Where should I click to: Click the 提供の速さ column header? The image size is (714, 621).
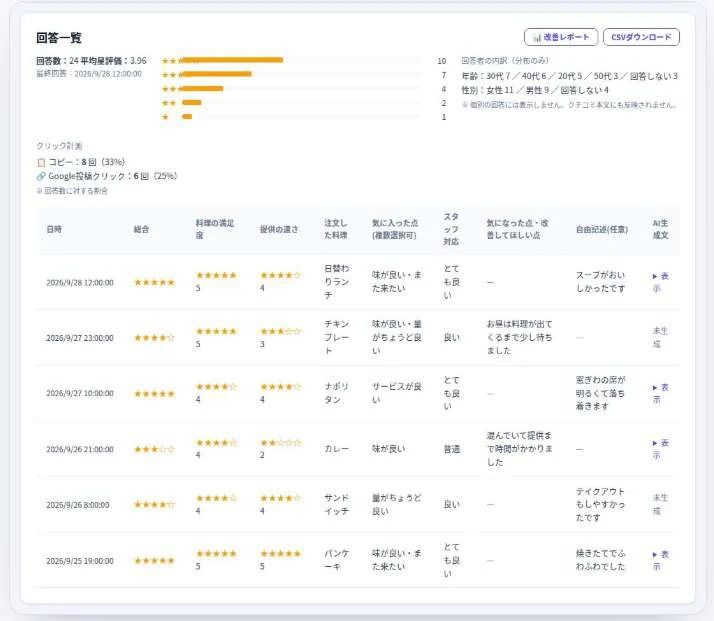click(279, 229)
